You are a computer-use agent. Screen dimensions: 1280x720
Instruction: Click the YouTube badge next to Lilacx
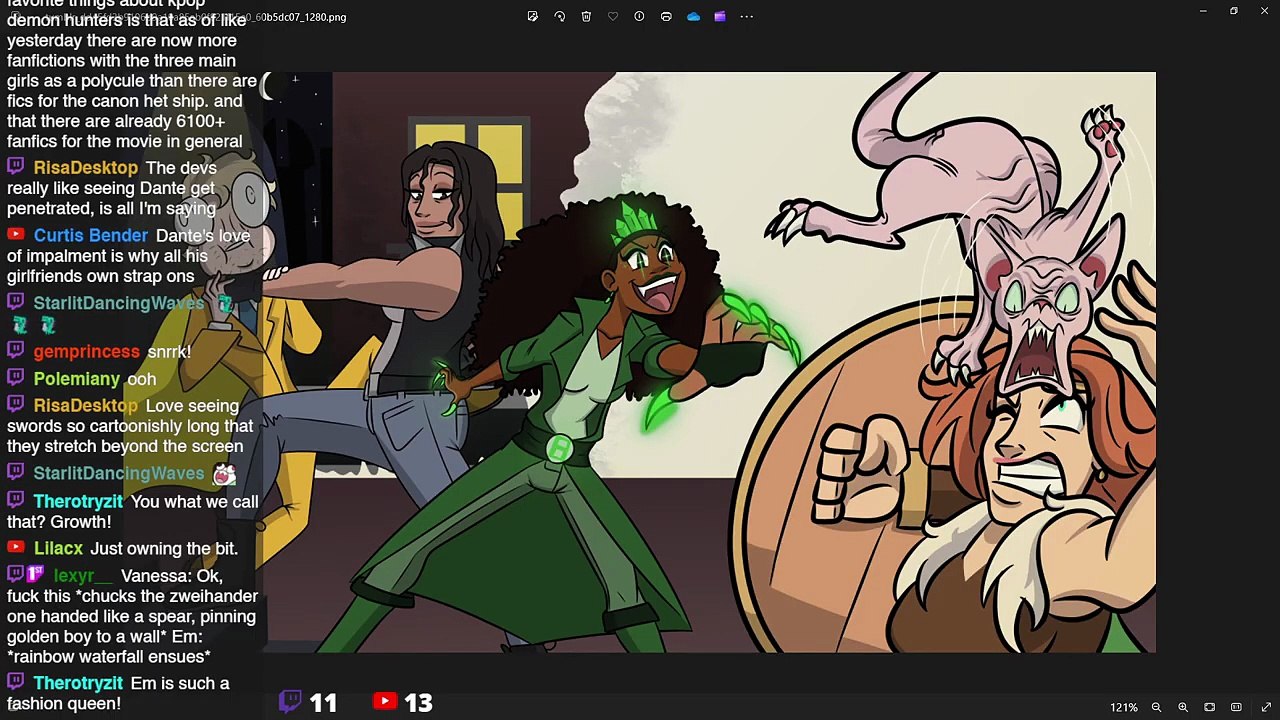pos(15,547)
